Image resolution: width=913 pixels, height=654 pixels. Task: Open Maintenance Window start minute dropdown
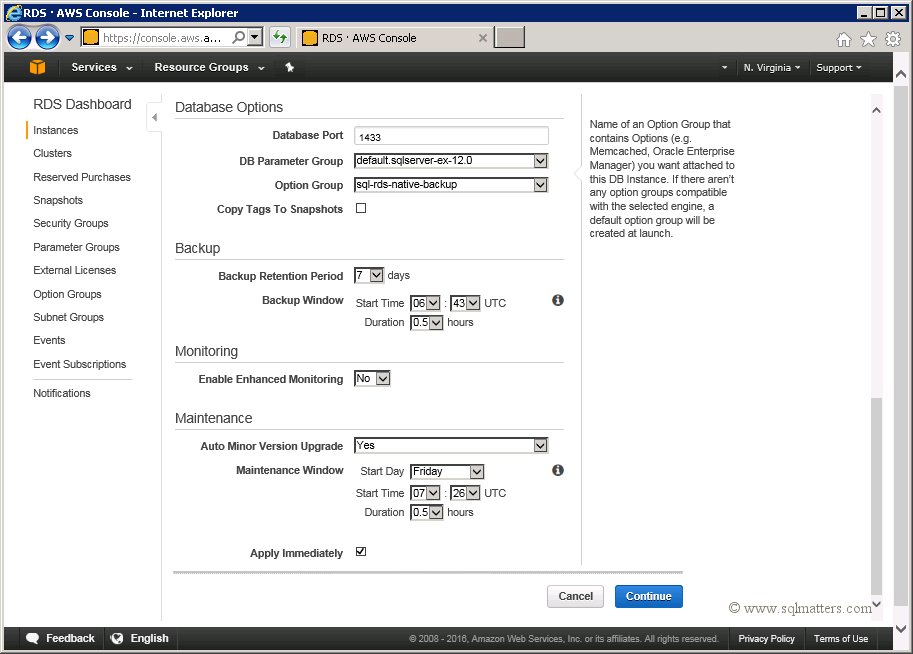tap(465, 493)
